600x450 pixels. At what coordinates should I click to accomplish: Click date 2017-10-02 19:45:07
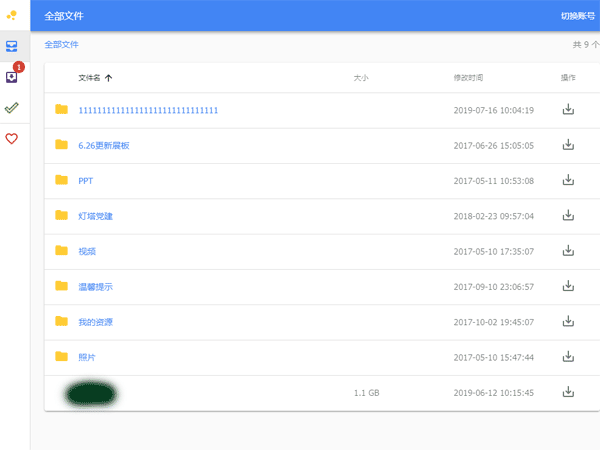coord(494,322)
